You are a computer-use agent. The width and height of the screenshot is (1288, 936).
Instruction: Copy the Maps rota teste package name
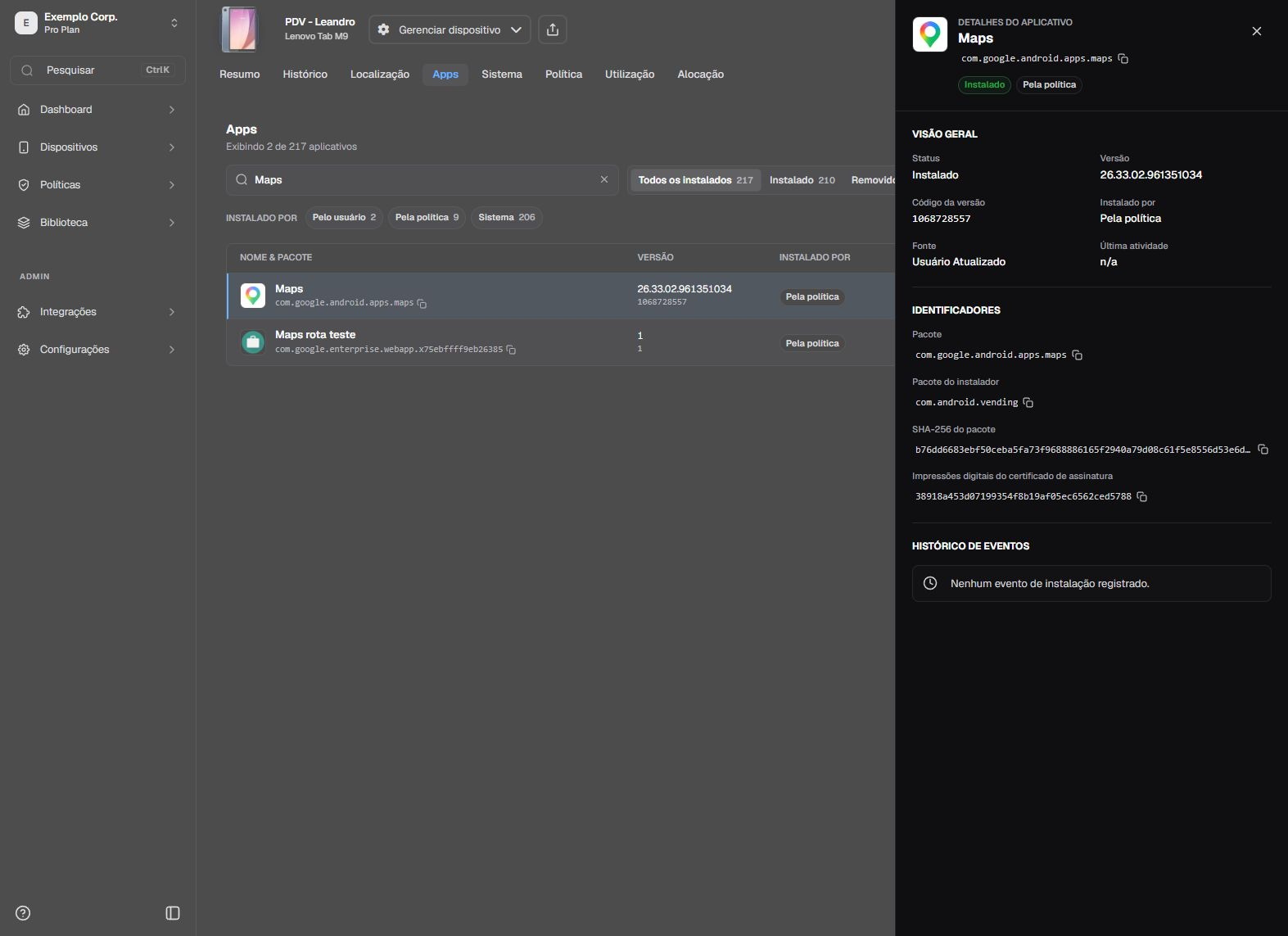pos(511,350)
